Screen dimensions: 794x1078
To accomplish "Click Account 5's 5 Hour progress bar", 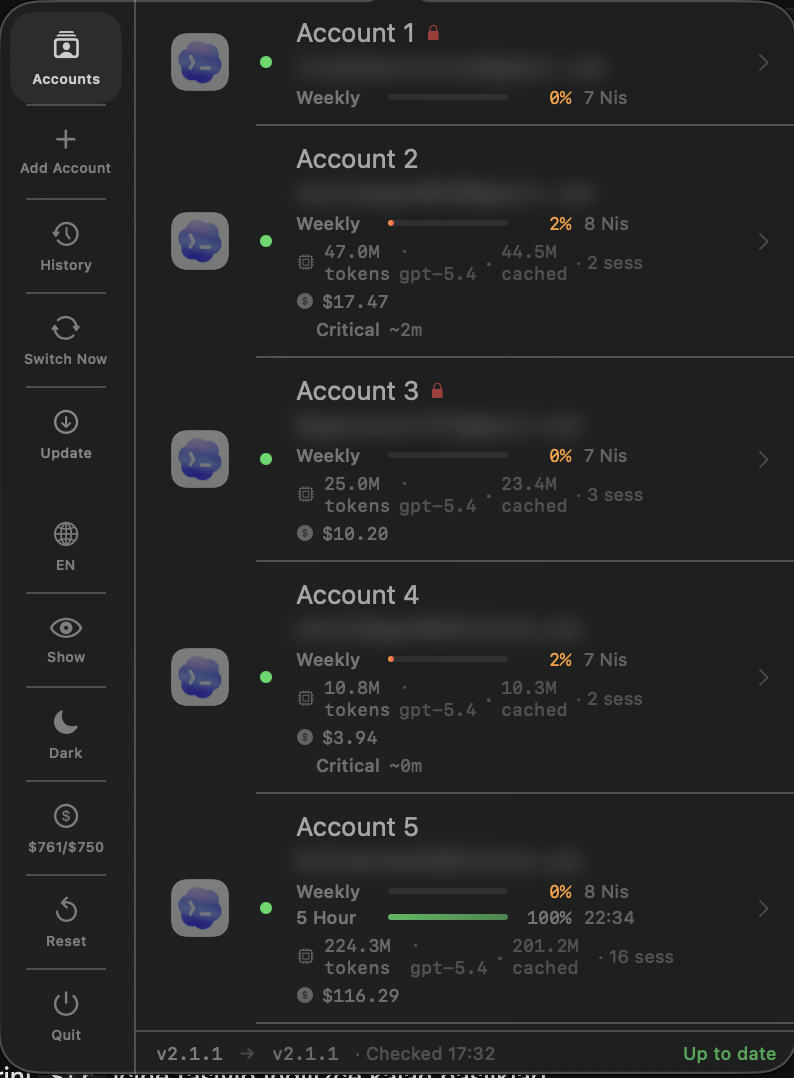I will 448,917.
